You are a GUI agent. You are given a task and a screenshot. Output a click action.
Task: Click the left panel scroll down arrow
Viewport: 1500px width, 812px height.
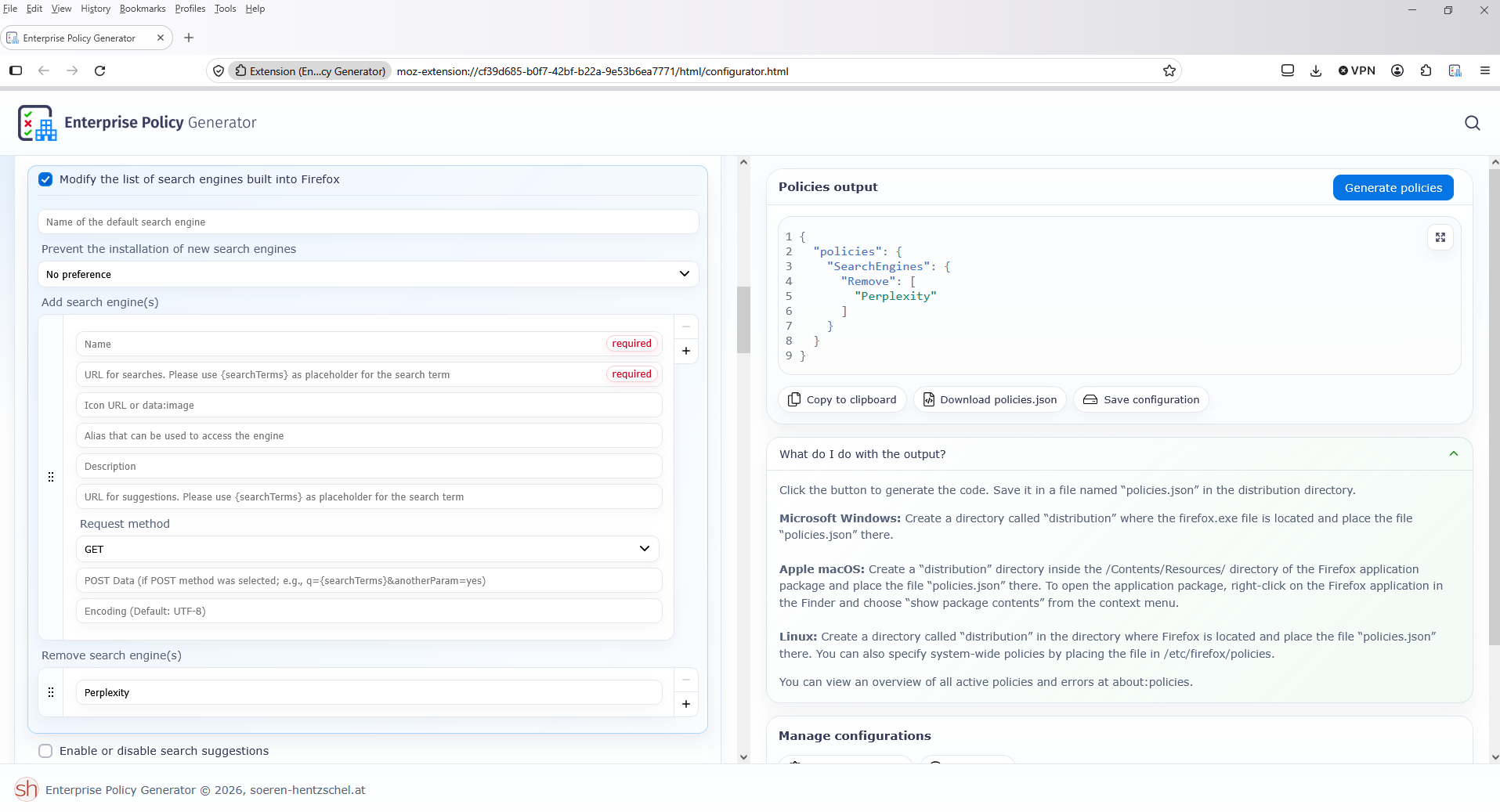pyautogui.click(x=743, y=757)
